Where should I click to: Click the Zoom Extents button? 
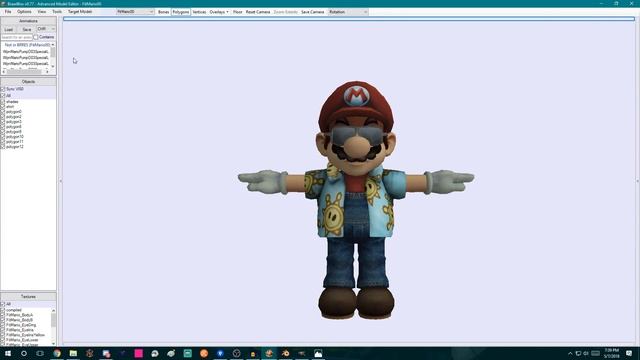tap(285, 12)
